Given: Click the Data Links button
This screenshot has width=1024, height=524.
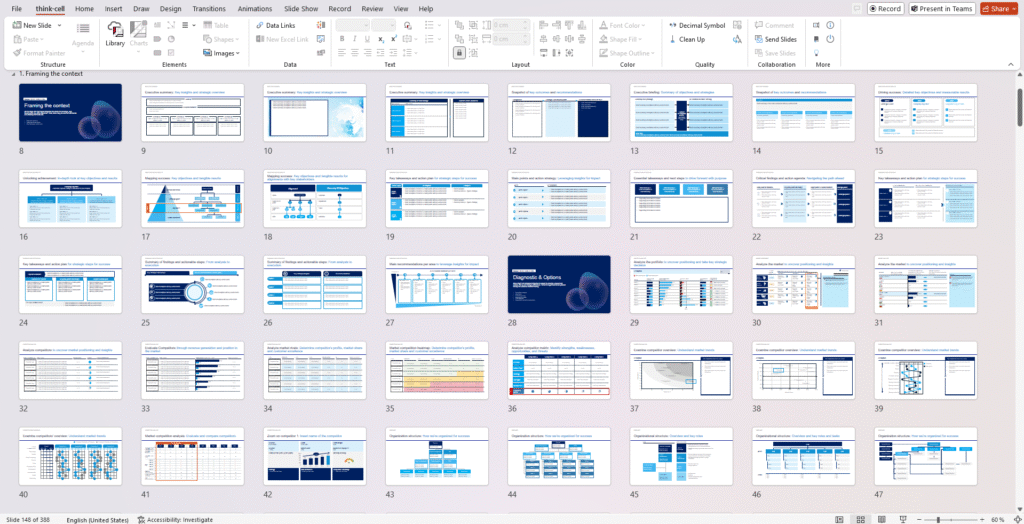Looking at the screenshot, I should point(274,25).
